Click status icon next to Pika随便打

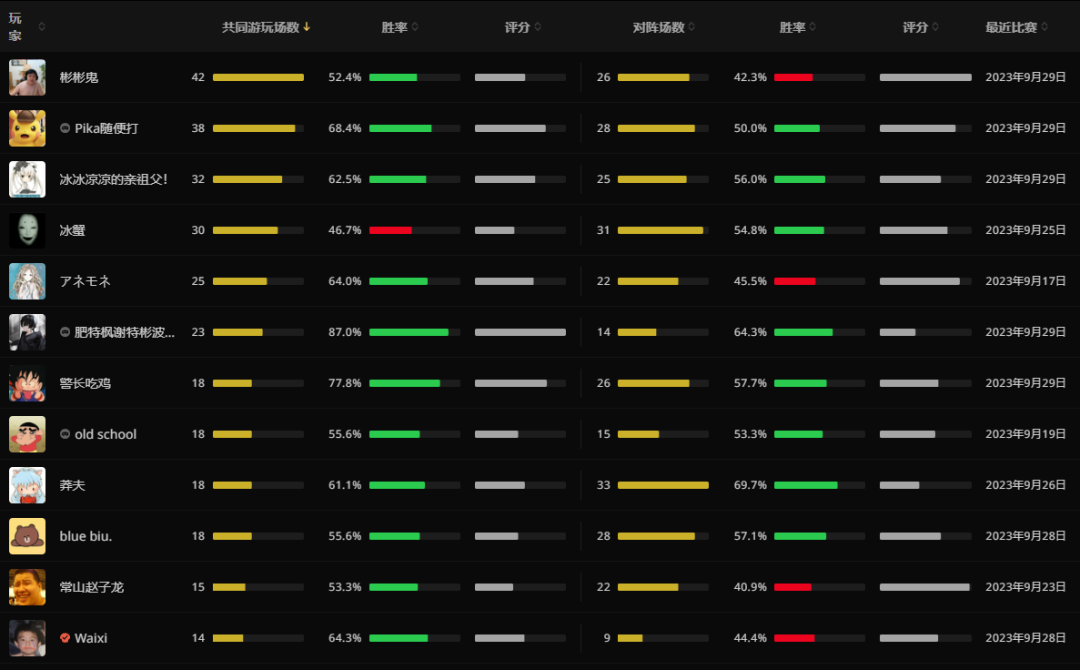click(65, 128)
